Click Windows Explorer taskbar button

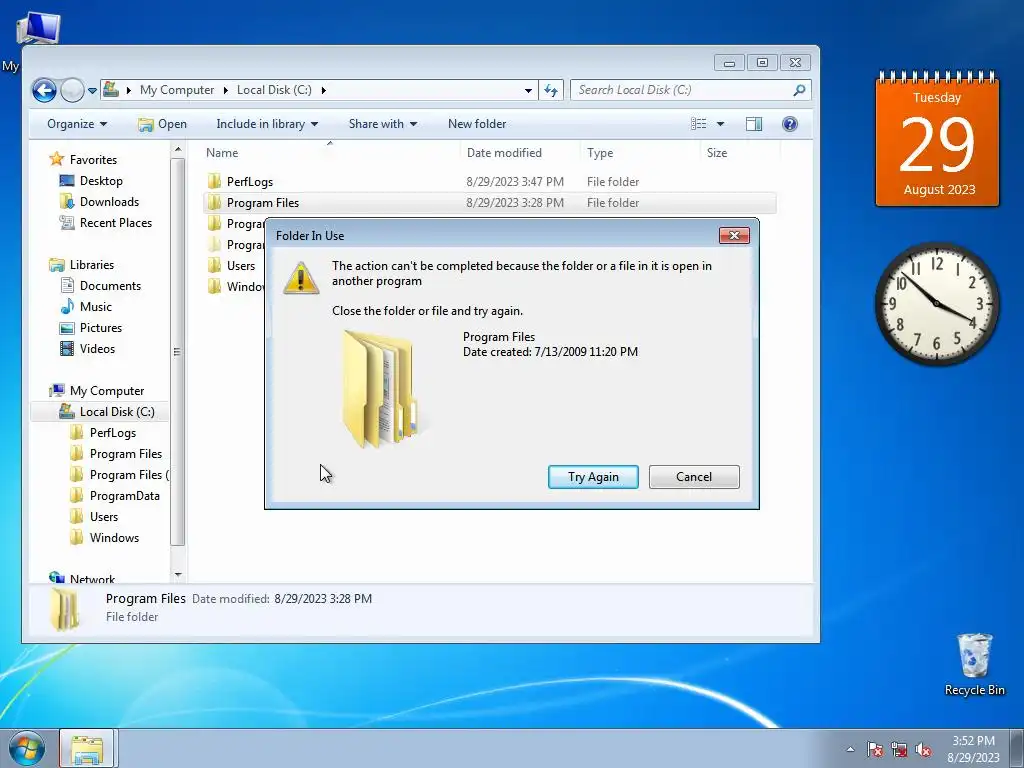(87, 748)
